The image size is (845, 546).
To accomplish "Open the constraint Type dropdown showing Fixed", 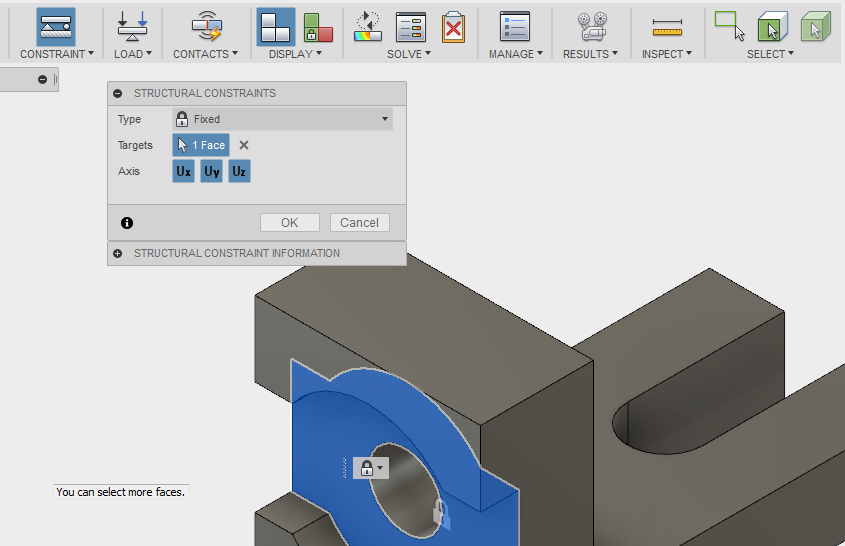I will [x=282, y=119].
